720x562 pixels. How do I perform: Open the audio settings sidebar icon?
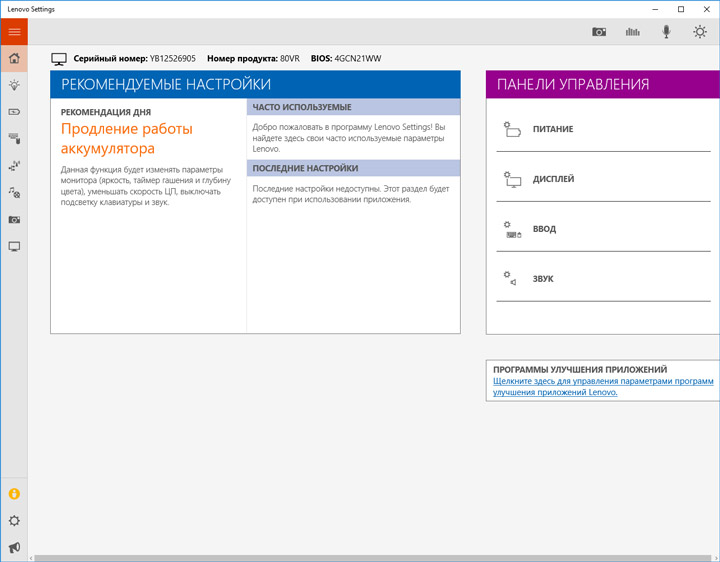[14, 192]
